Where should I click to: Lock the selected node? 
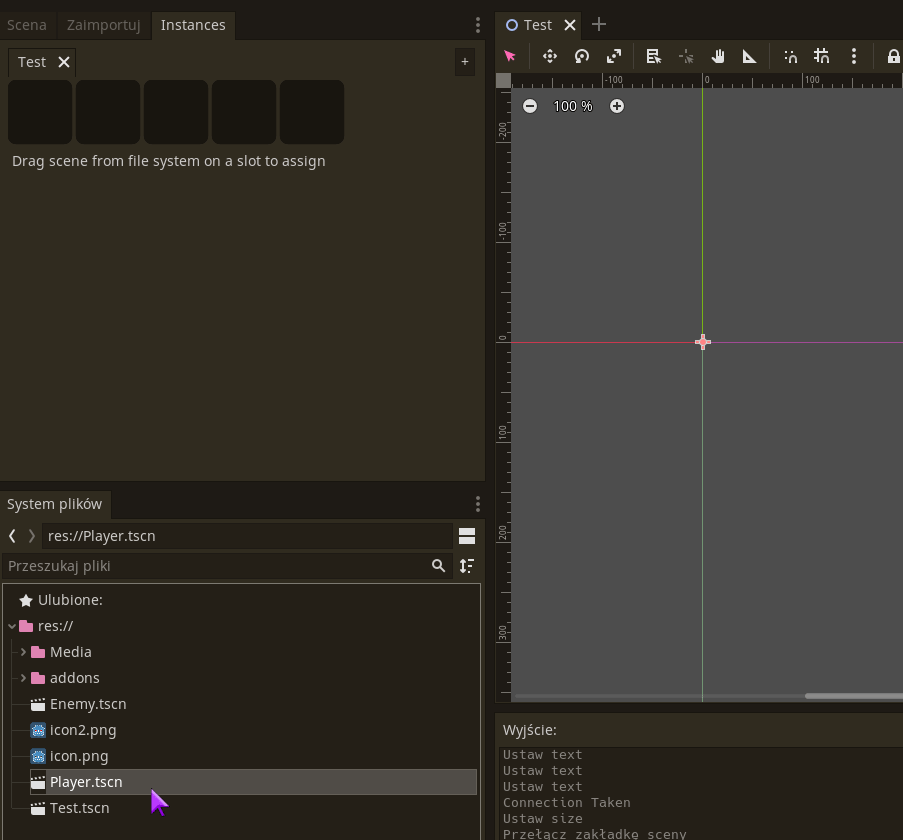893,56
